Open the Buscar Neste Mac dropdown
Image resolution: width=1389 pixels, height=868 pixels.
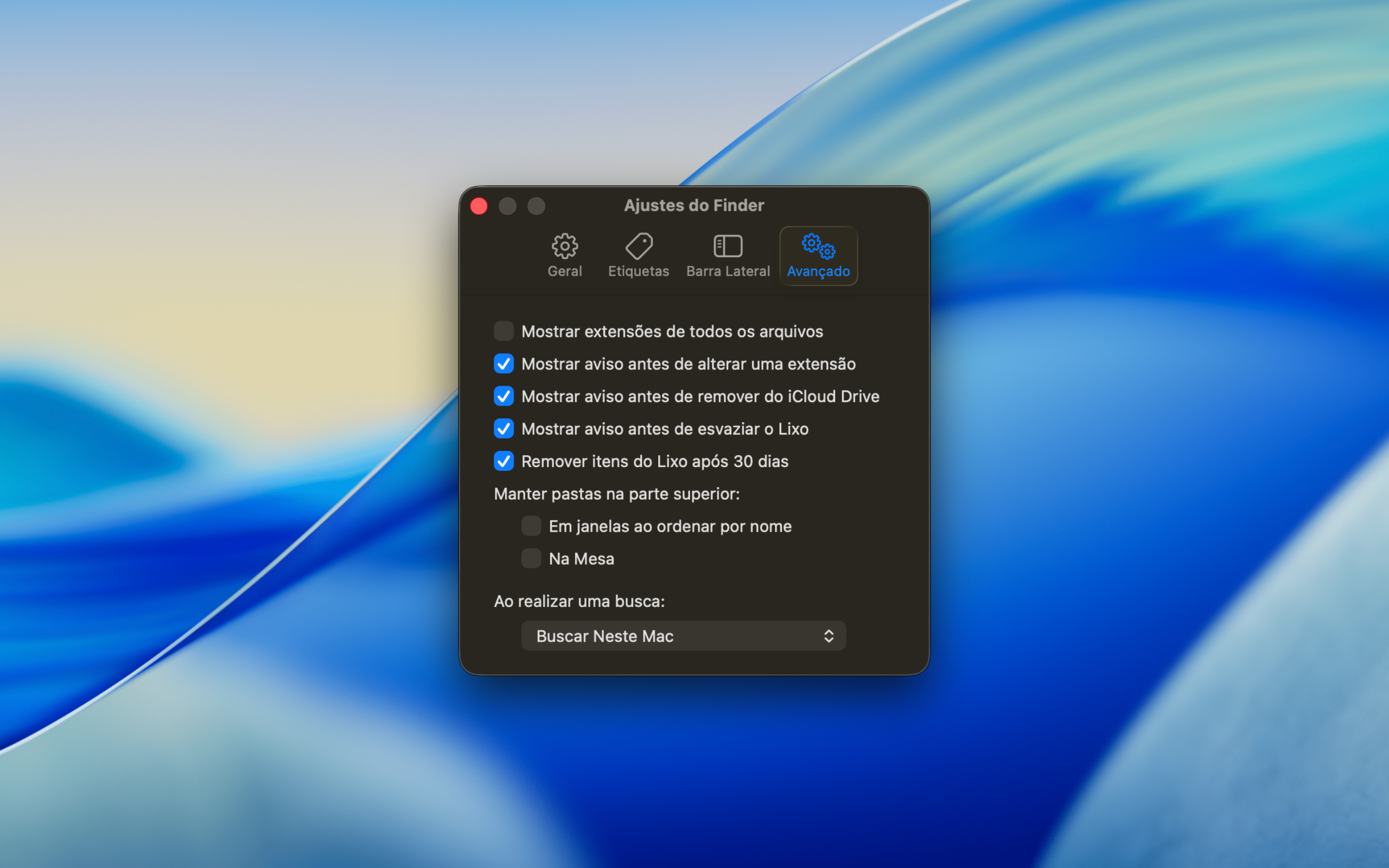[x=683, y=635]
